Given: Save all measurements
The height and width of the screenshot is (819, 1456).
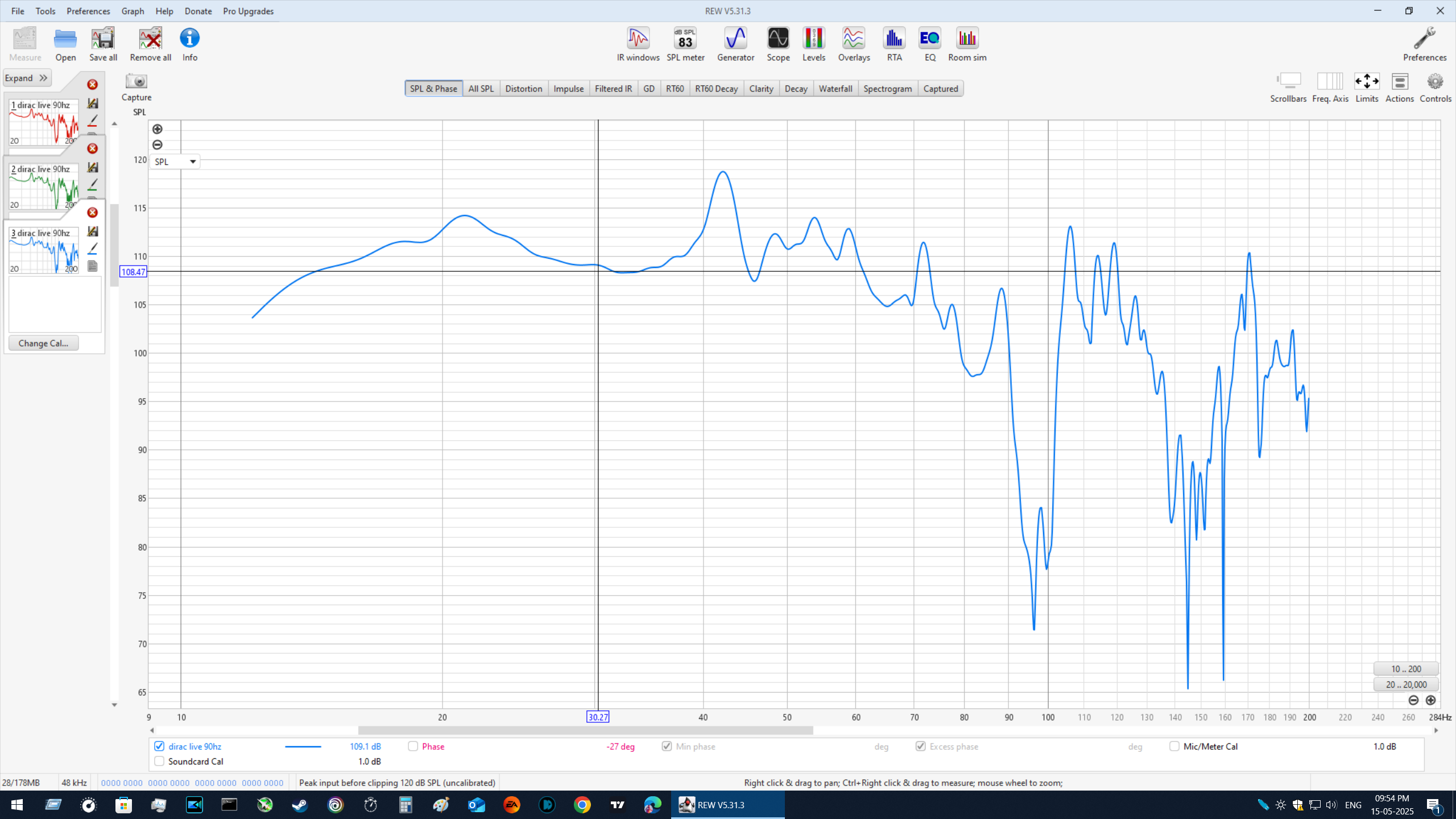Looking at the screenshot, I should (103, 44).
